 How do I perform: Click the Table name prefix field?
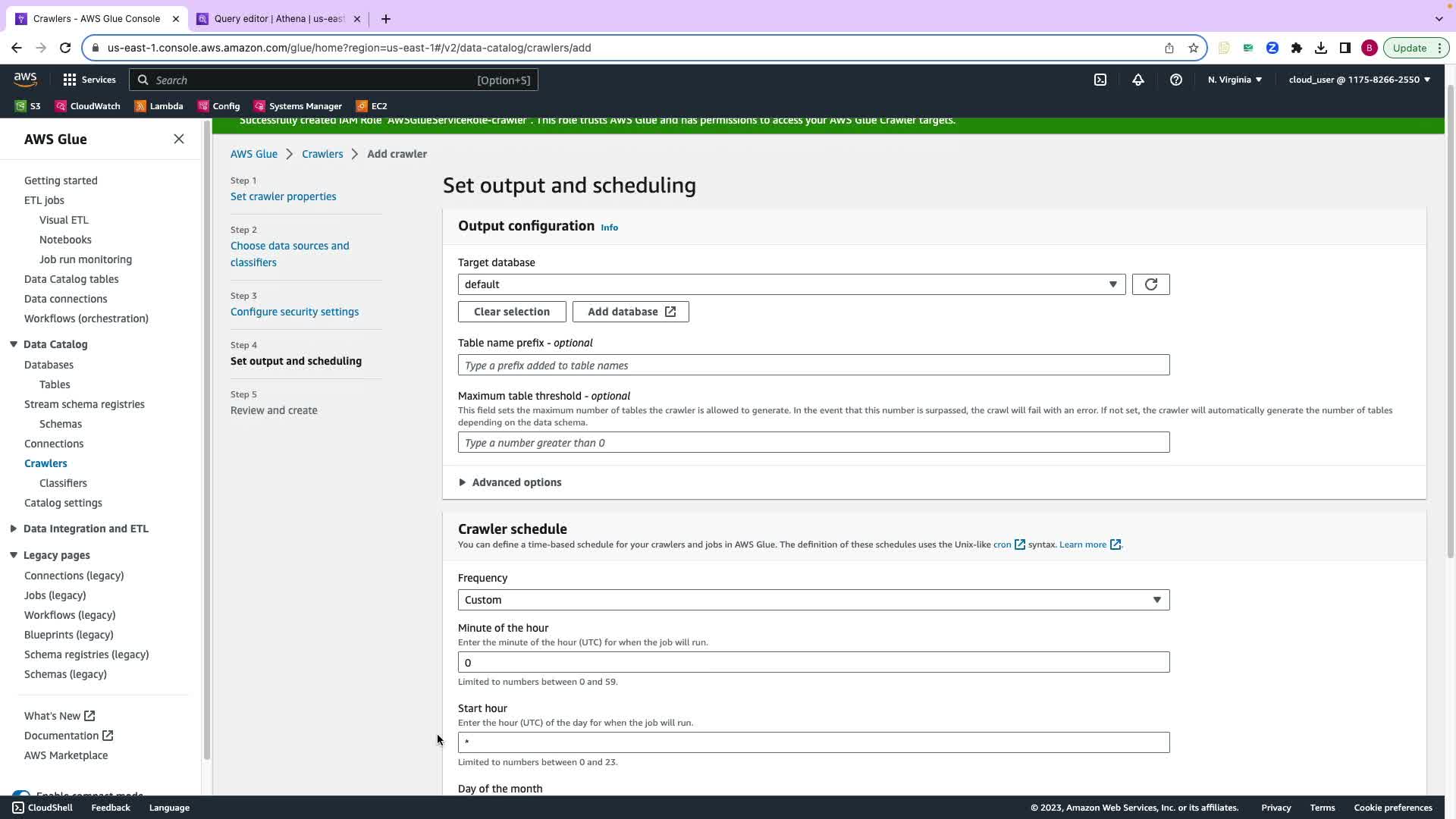[813, 366]
